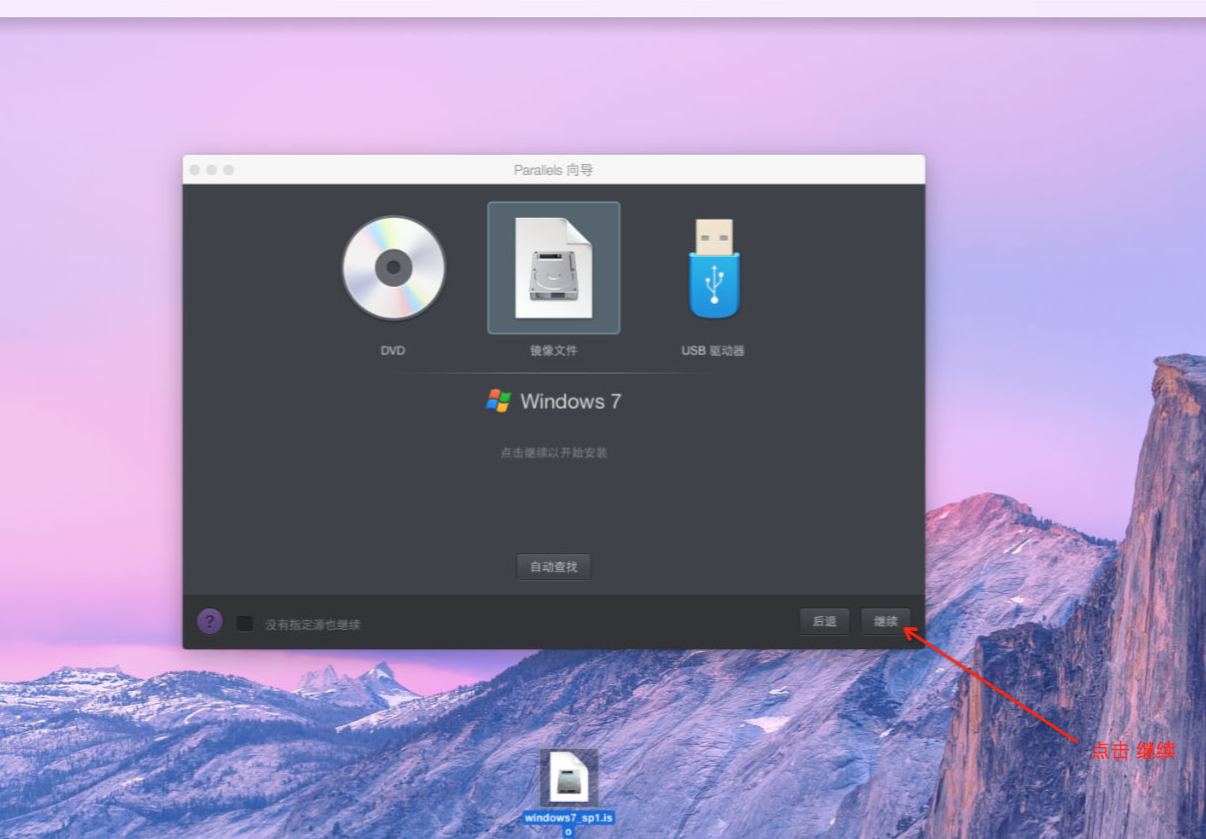Select the DVD disc source icon
Screen dimensions: 1206x839
[393, 268]
